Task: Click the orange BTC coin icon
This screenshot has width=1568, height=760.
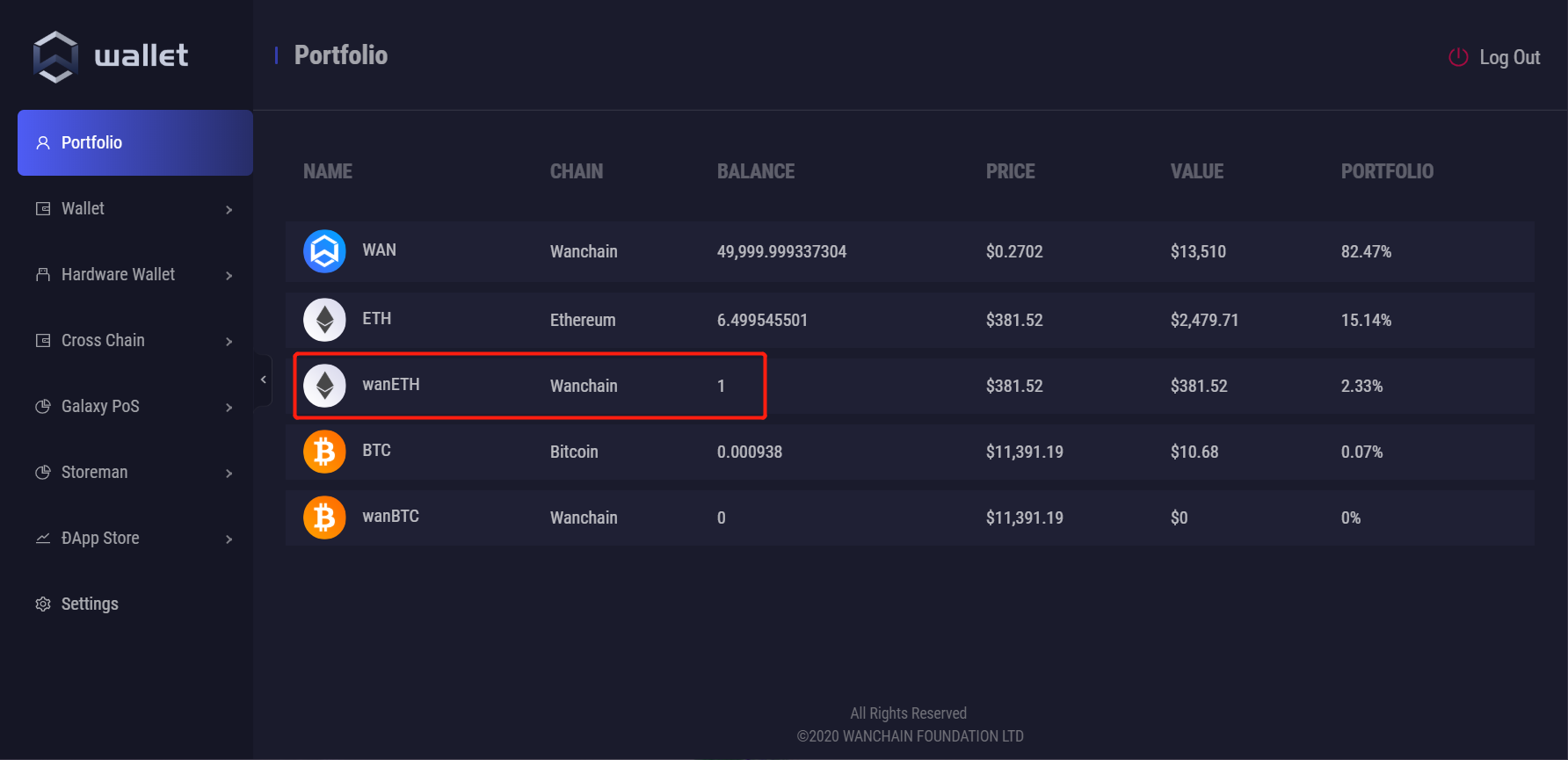Action: 324,452
